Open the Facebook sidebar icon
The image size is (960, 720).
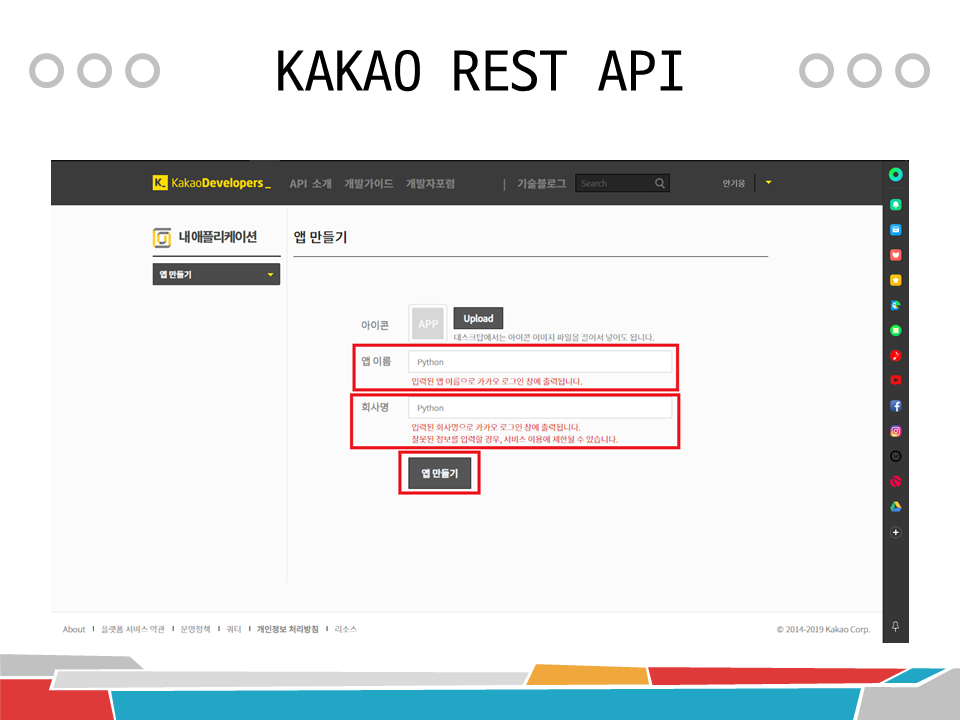896,406
